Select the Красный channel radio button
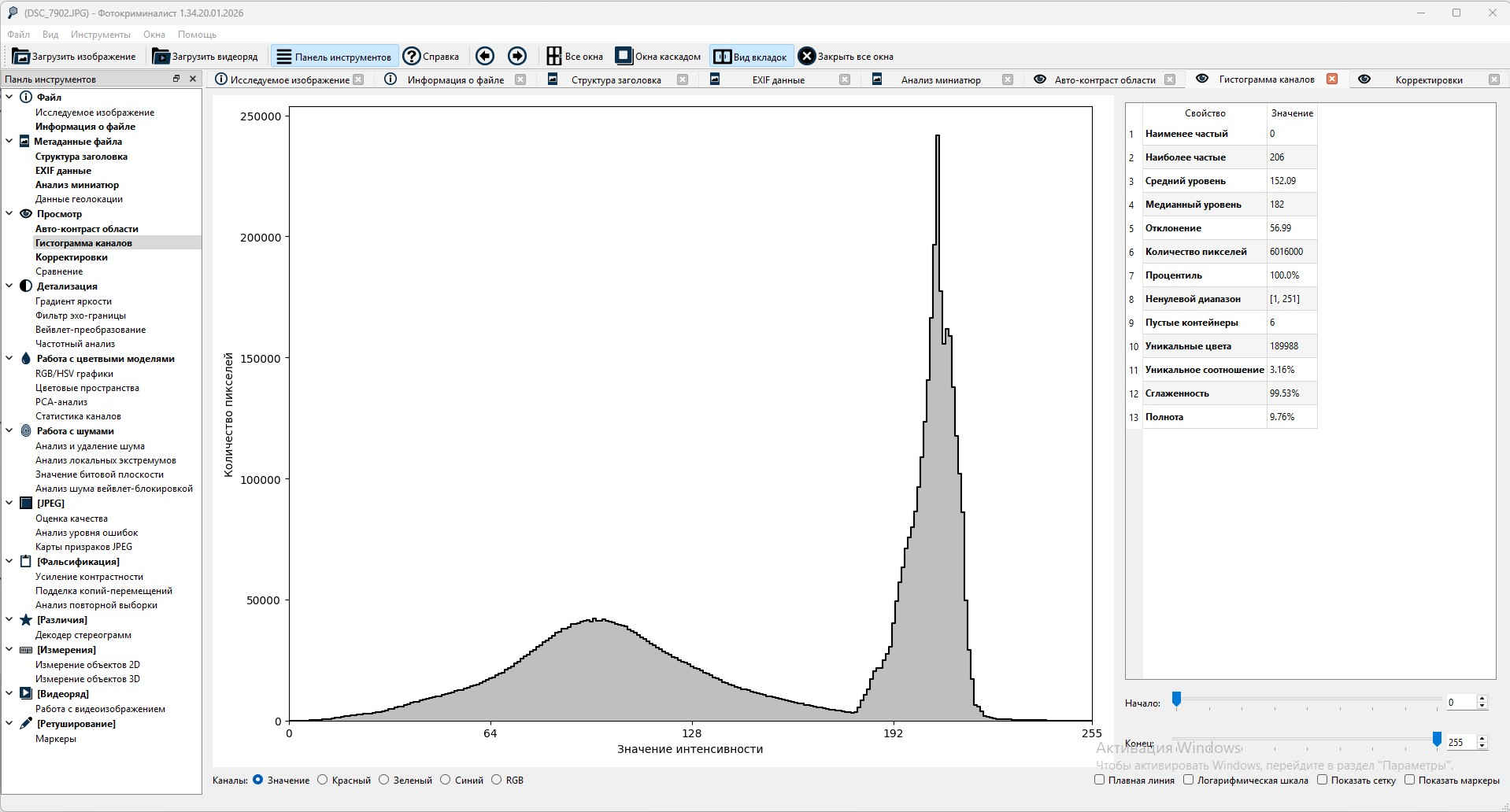The image size is (1510, 812). [323, 780]
